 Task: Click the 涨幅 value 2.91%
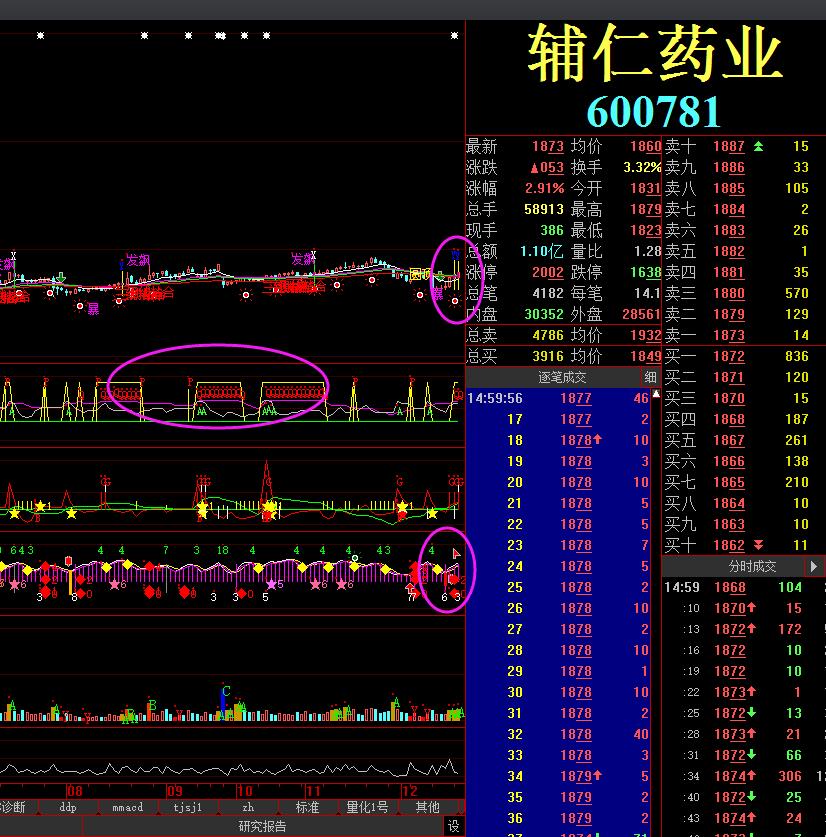[x=544, y=188]
